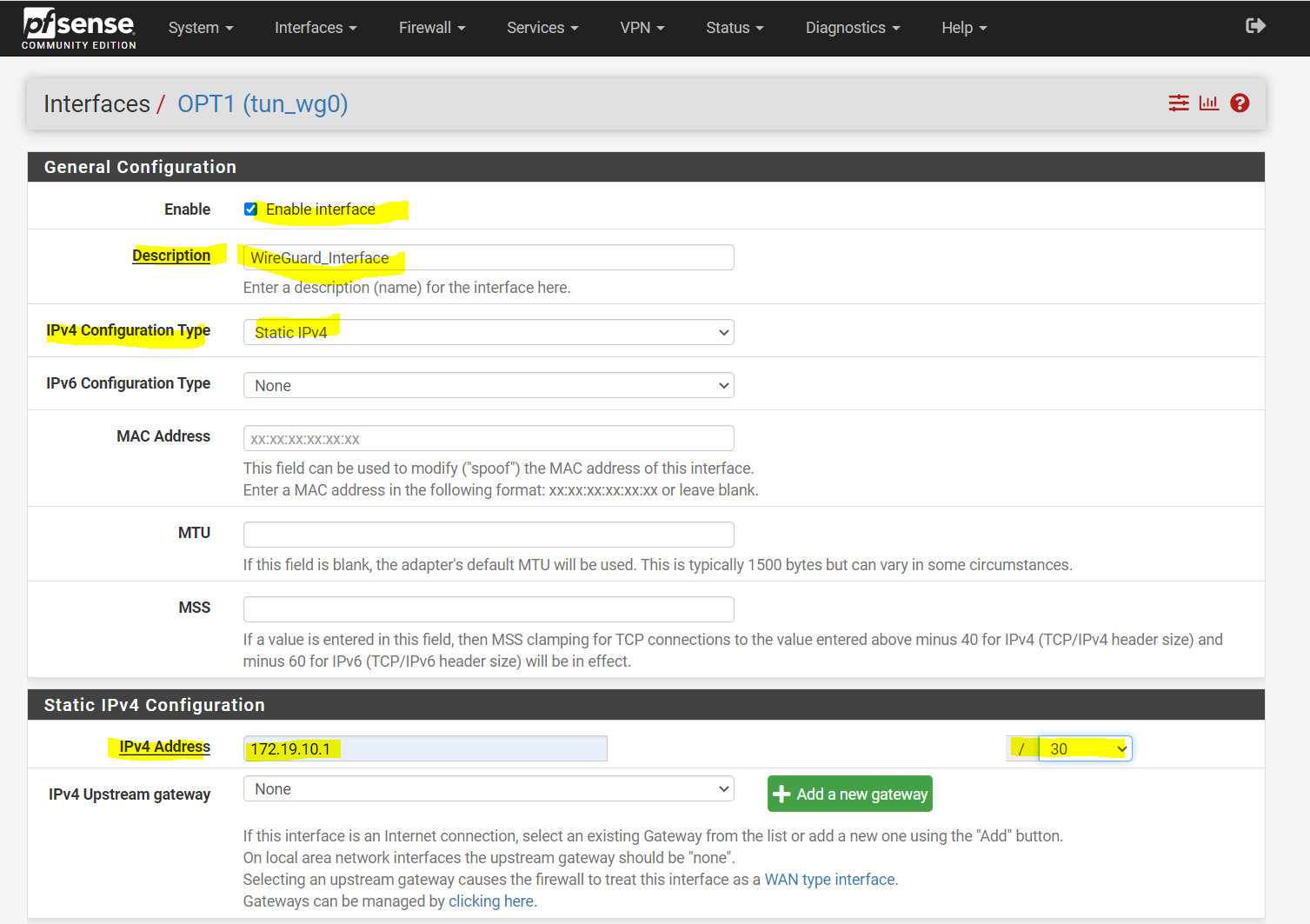Open the subnet mask /30 selector
The width and height of the screenshot is (1310, 924).
point(1084,748)
